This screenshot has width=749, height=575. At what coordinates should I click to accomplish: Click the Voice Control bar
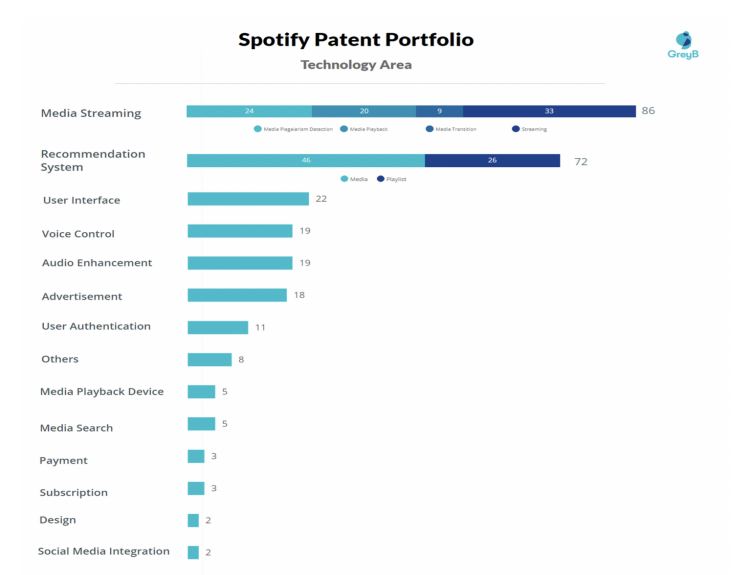point(240,231)
